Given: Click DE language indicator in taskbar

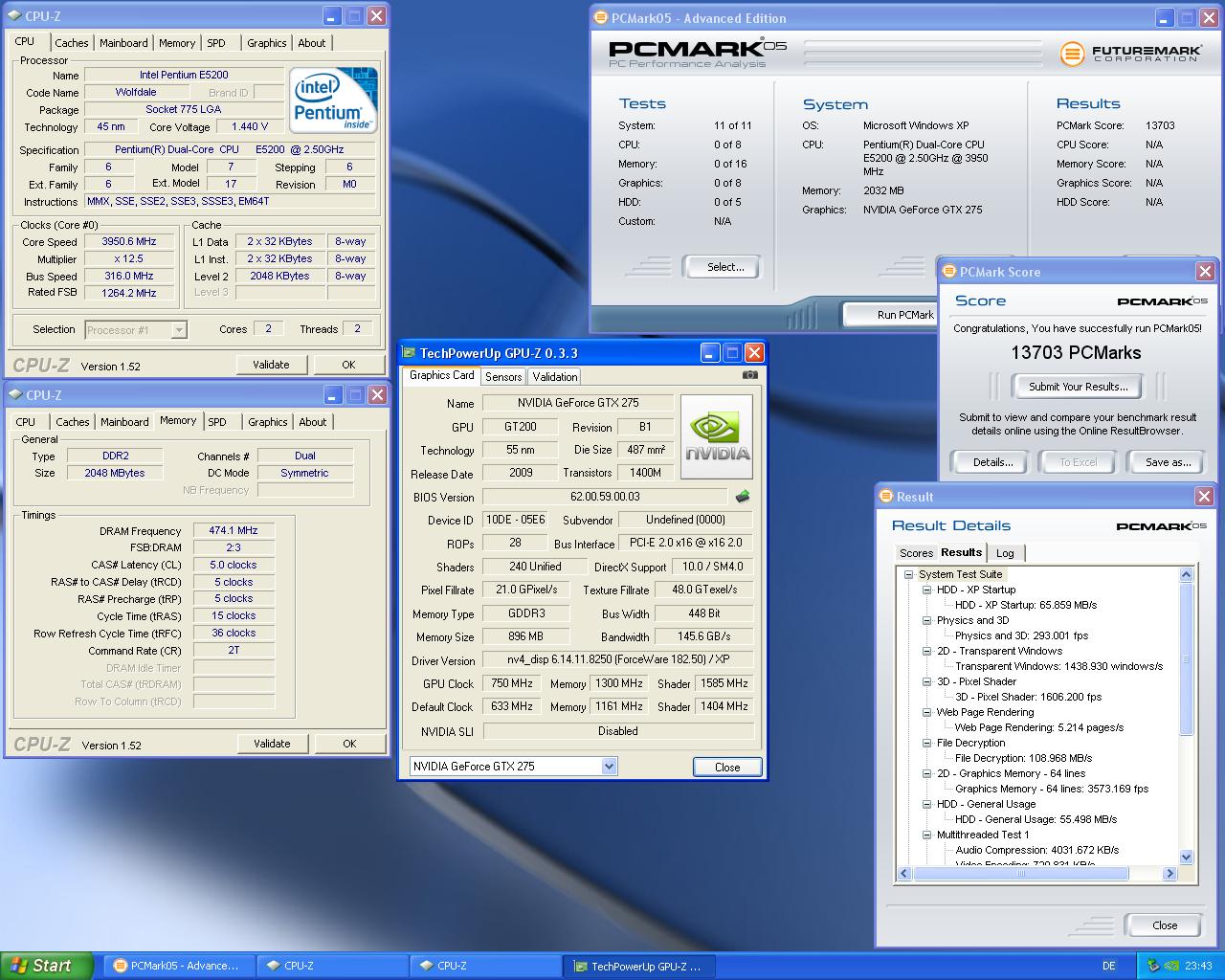Looking at the screenshot, I should pos(1108,966).
